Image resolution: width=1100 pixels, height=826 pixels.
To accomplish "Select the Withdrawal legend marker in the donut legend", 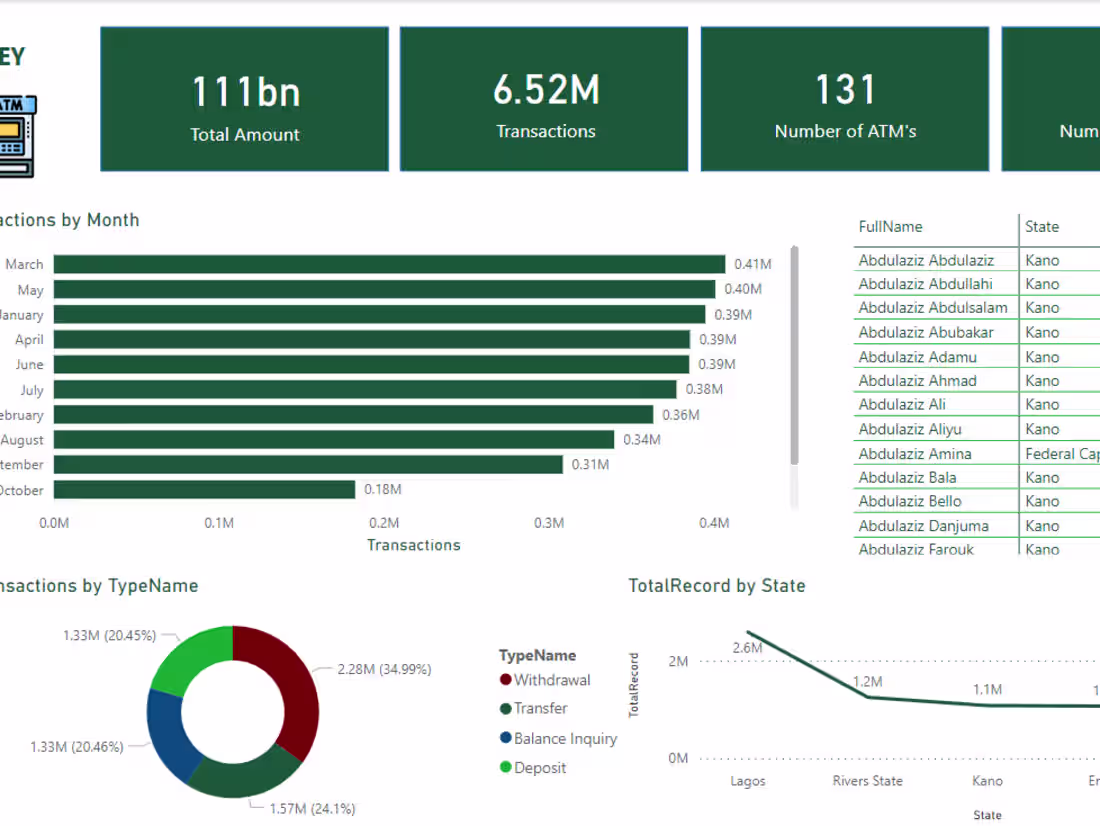I will (x=506, y=679).
